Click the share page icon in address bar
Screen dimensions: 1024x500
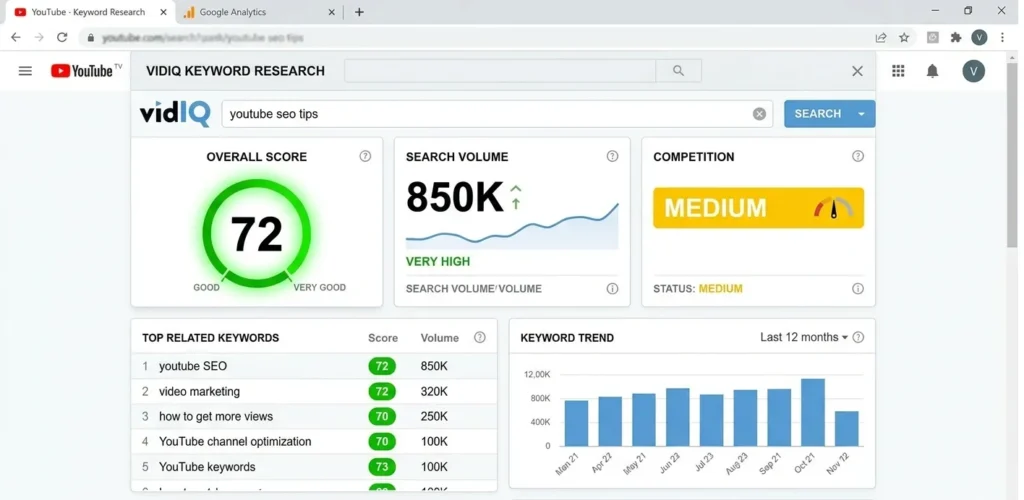(881, 38)
